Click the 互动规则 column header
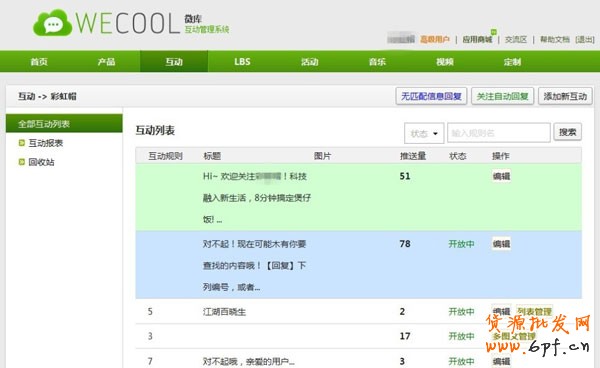The height and width of the screenshot is (368, 600). 165,156
